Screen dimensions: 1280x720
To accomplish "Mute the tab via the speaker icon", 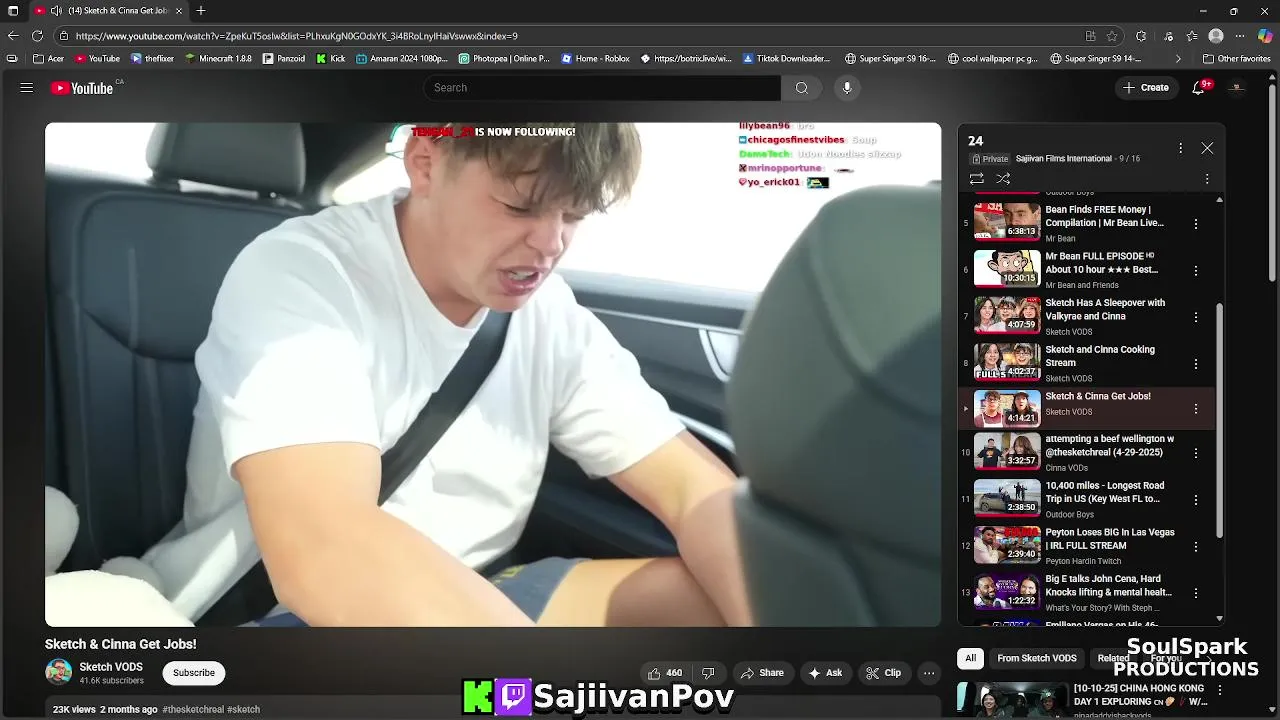I will click(56, 11).
